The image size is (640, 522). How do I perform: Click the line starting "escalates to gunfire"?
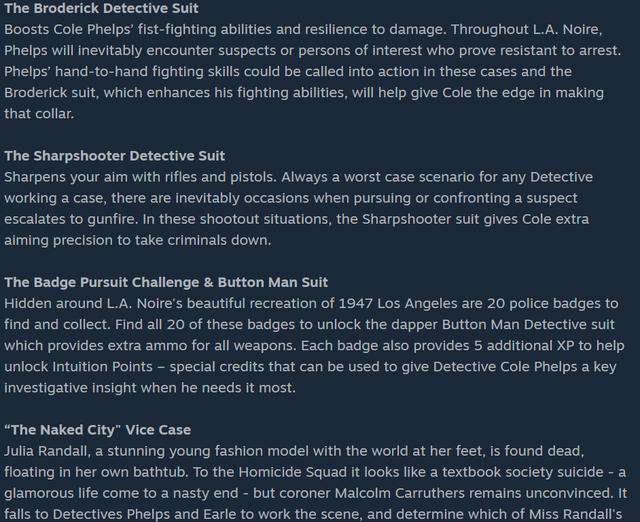click(297, 219)
